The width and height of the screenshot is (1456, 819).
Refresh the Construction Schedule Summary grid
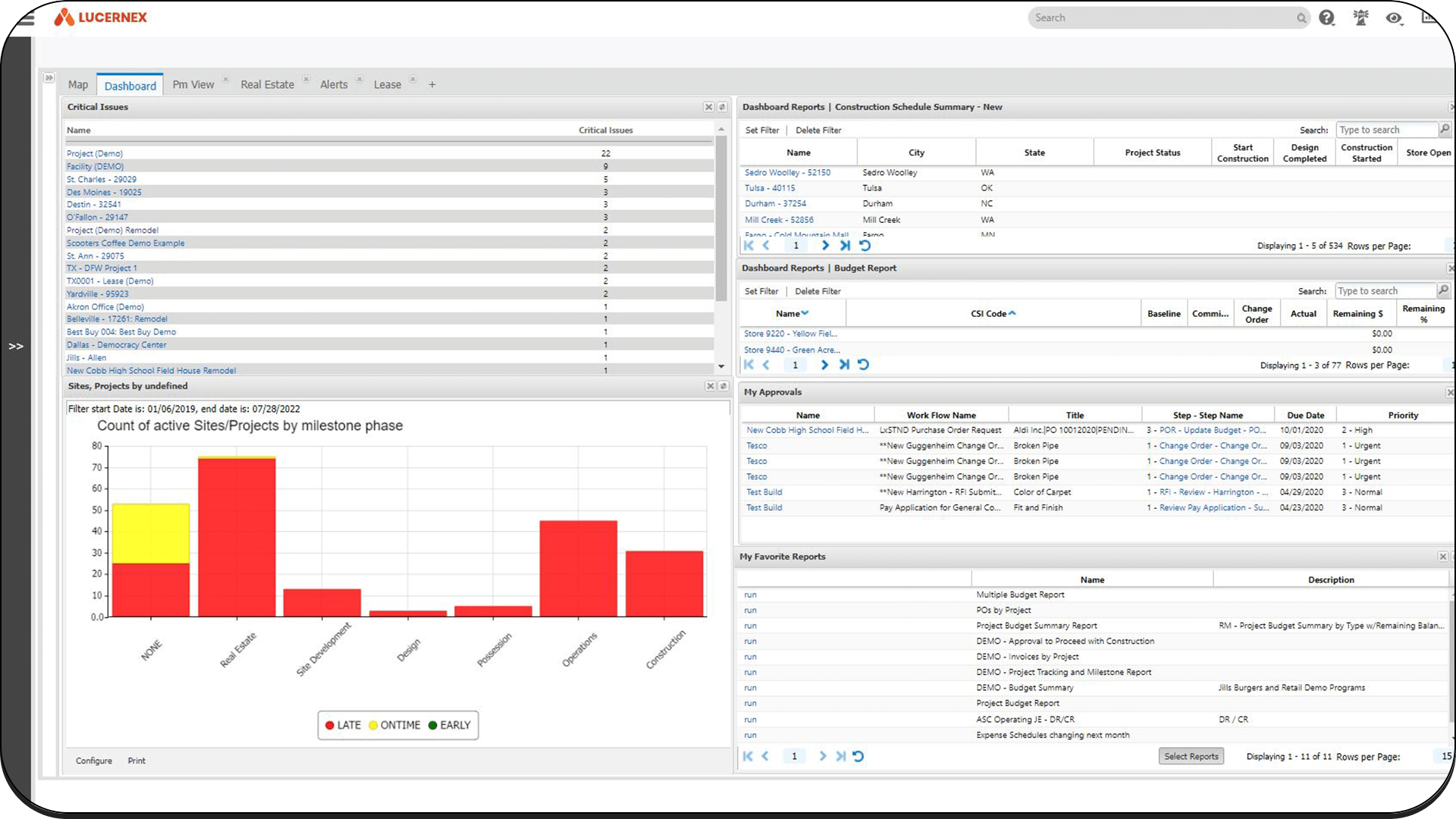click(x=864, y=246)
